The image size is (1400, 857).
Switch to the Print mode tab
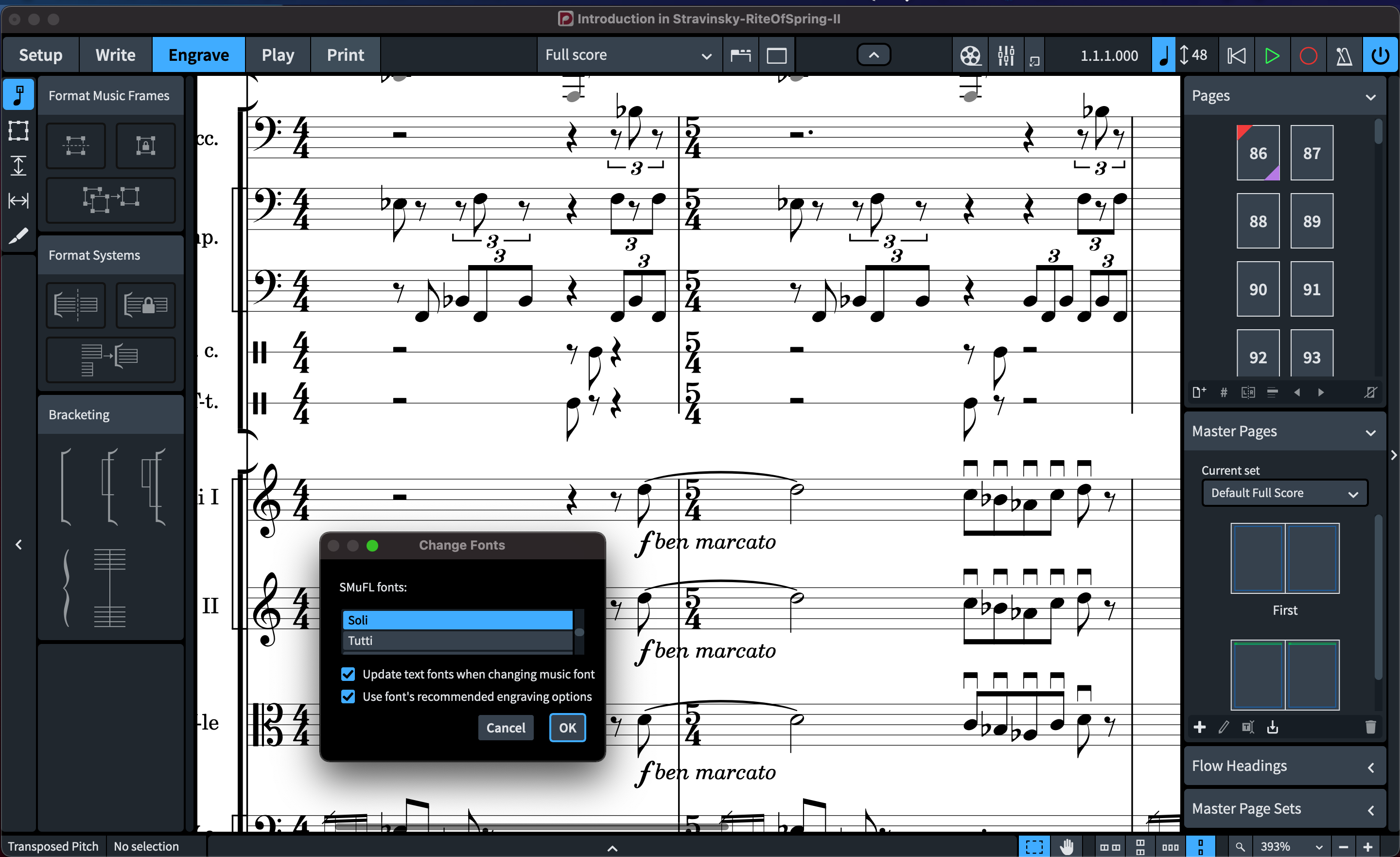(345, 55)
